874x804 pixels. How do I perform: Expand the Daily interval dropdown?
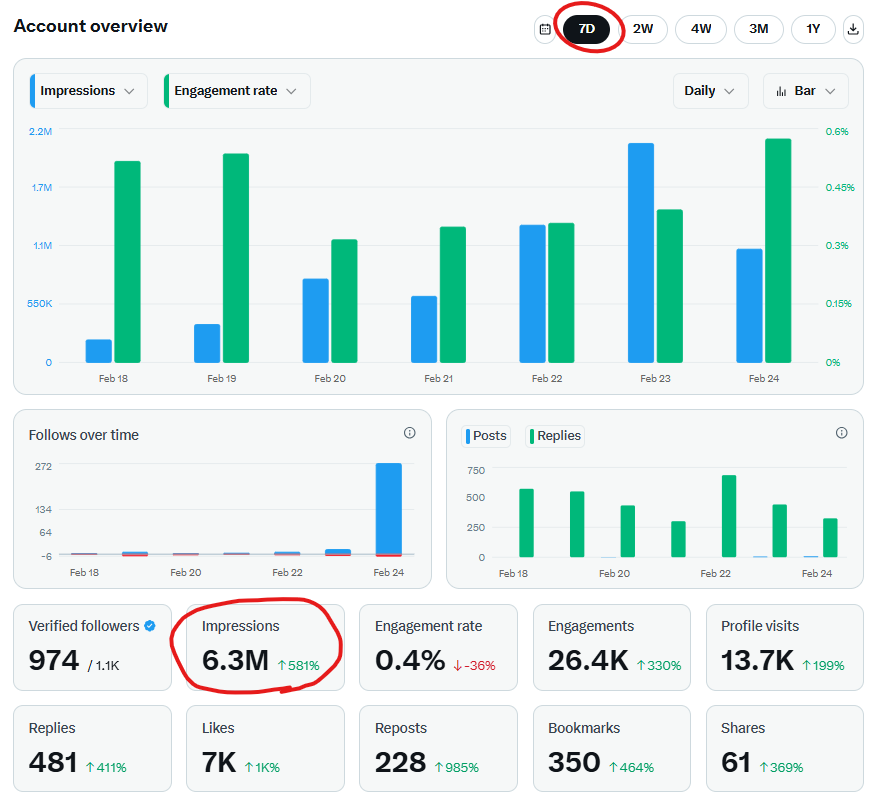click(x=711, y=91)
